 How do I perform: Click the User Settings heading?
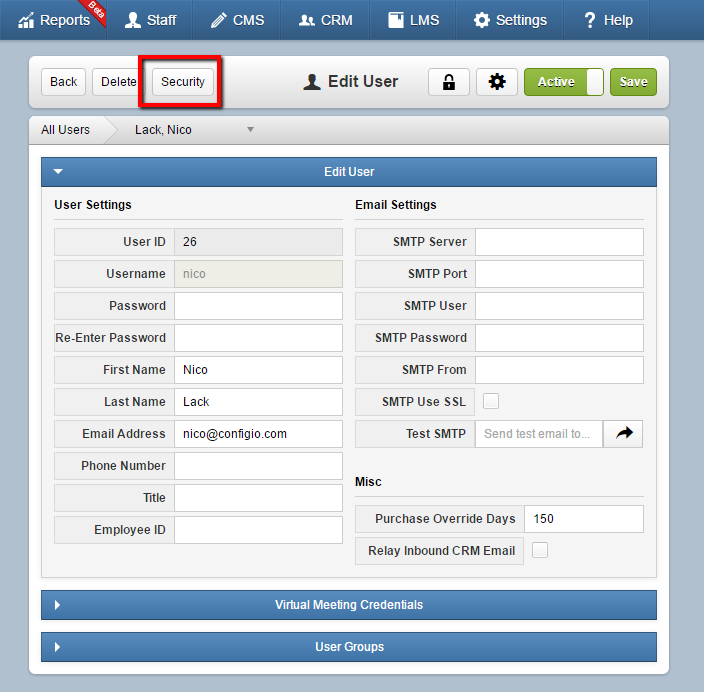tap(93, 205)
